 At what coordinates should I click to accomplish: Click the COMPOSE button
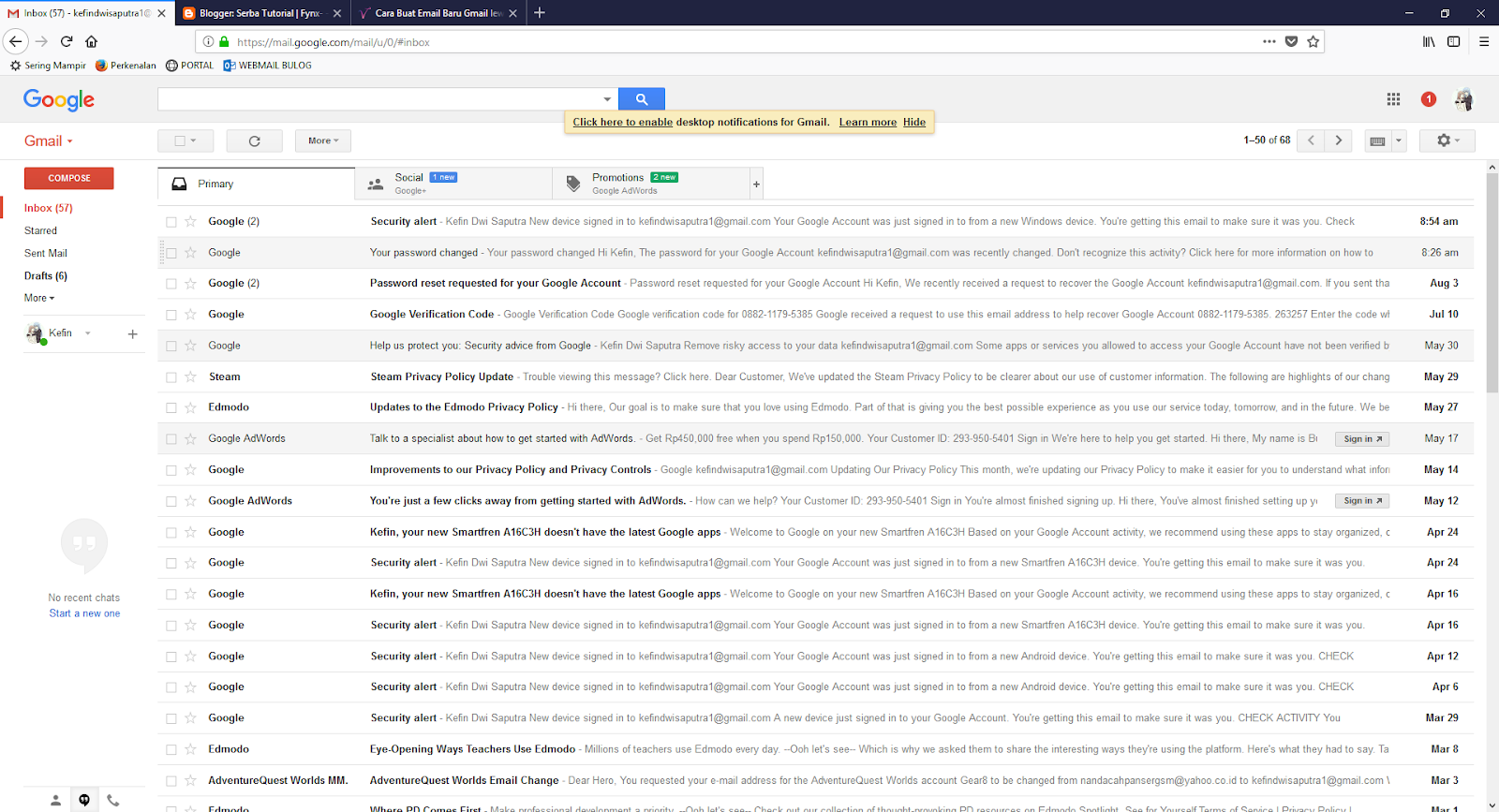(68, 178)
